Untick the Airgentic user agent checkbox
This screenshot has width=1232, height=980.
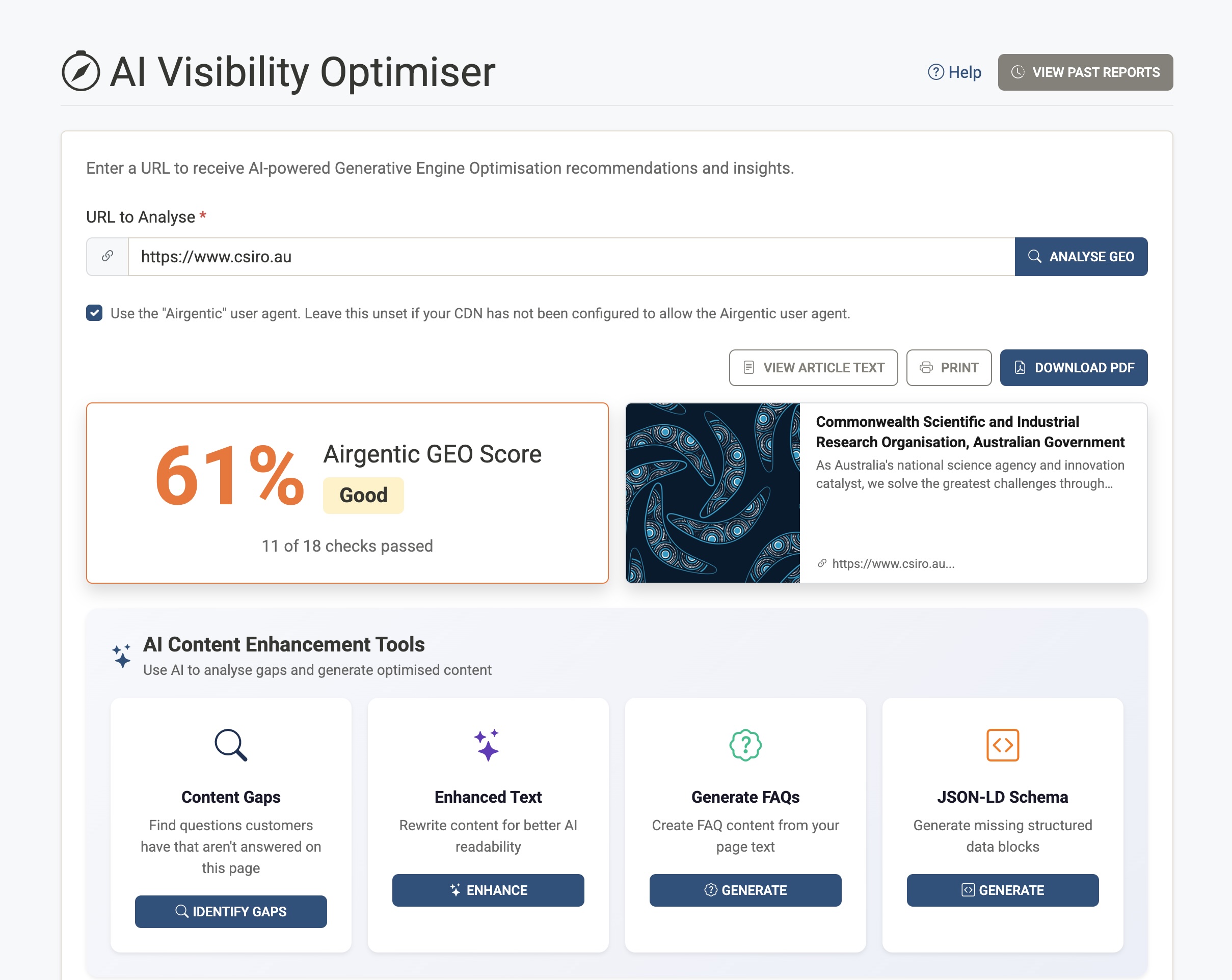click(x=94, y=313)
